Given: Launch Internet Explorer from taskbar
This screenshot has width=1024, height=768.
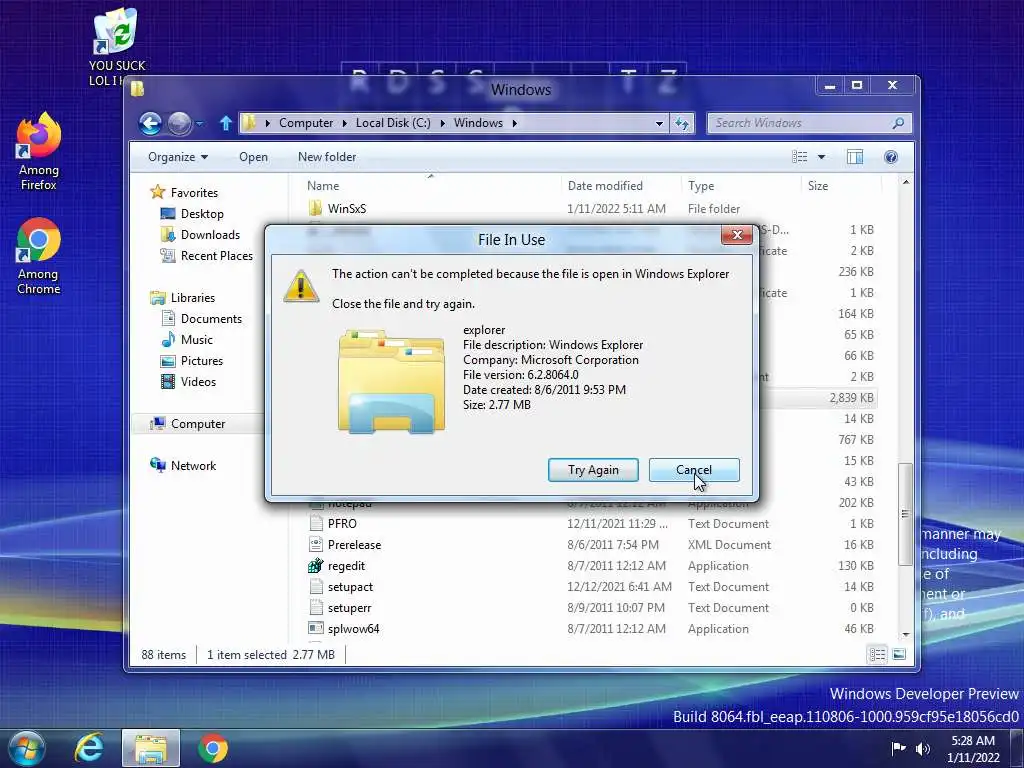Looking at the screenshot, I should click(89, 748).
